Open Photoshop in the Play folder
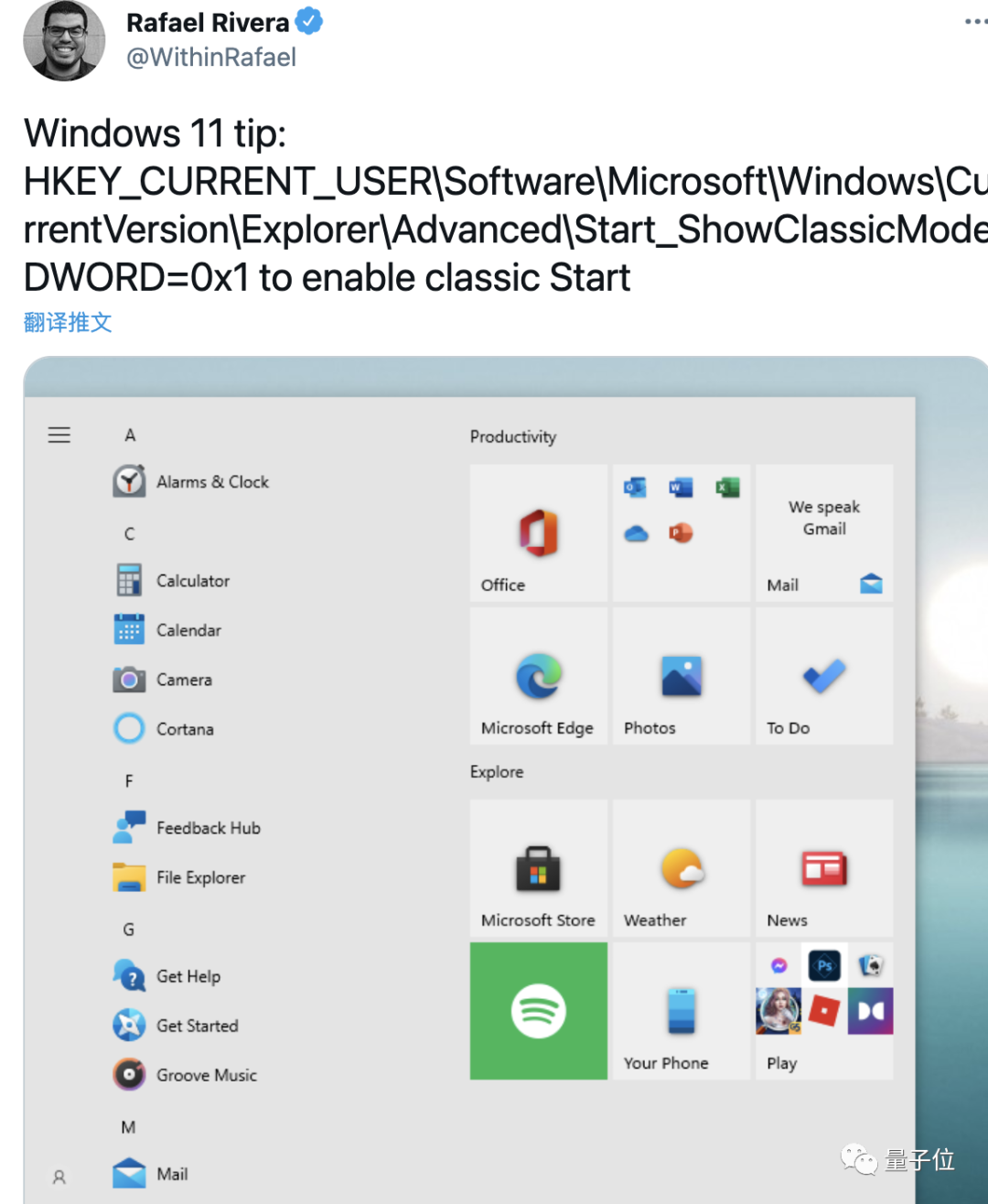Image resolution: width=988 pixels, height=1204 pixels. pyautogui.click(x=824, y=965)
